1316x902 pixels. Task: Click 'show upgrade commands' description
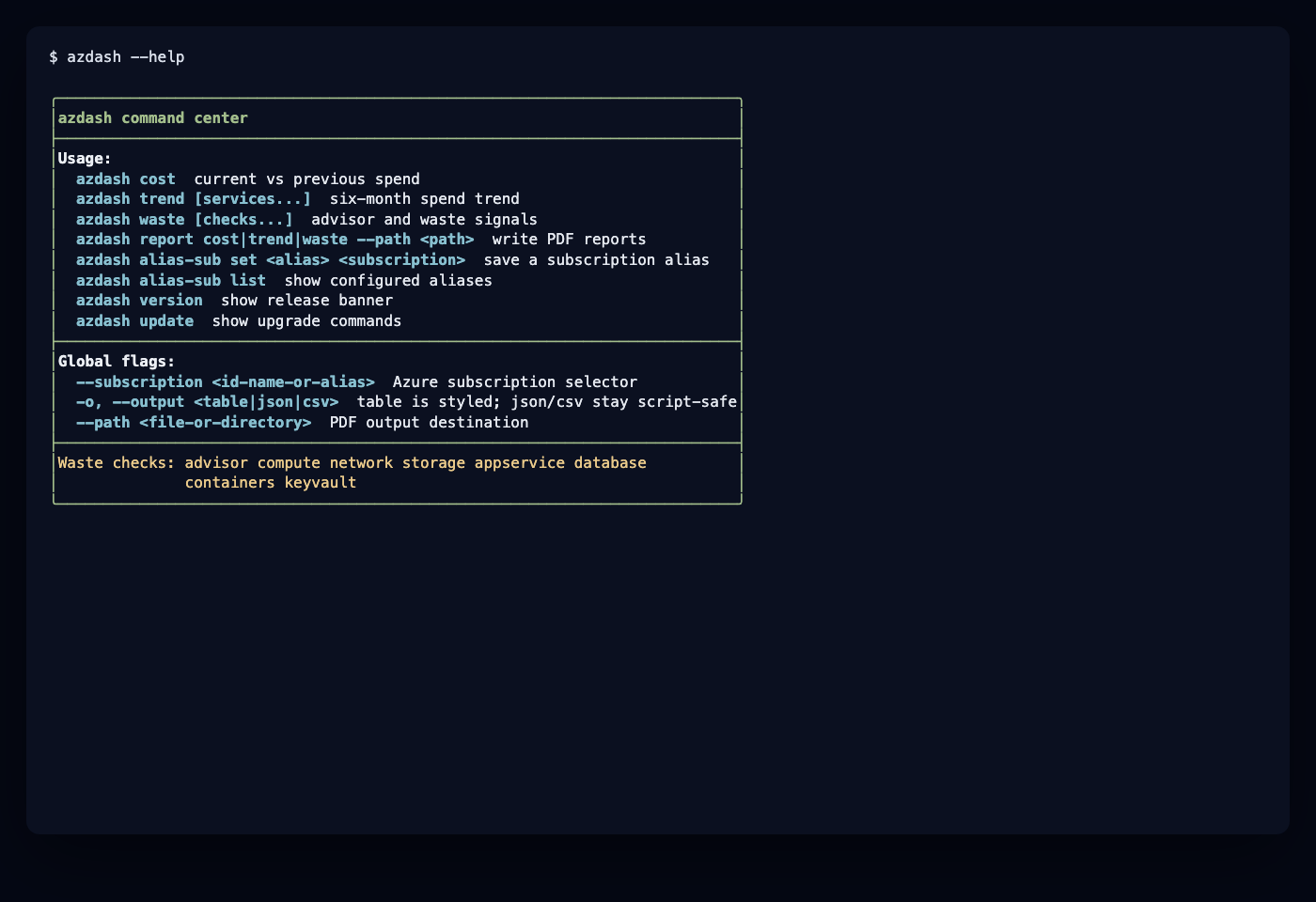307,320
